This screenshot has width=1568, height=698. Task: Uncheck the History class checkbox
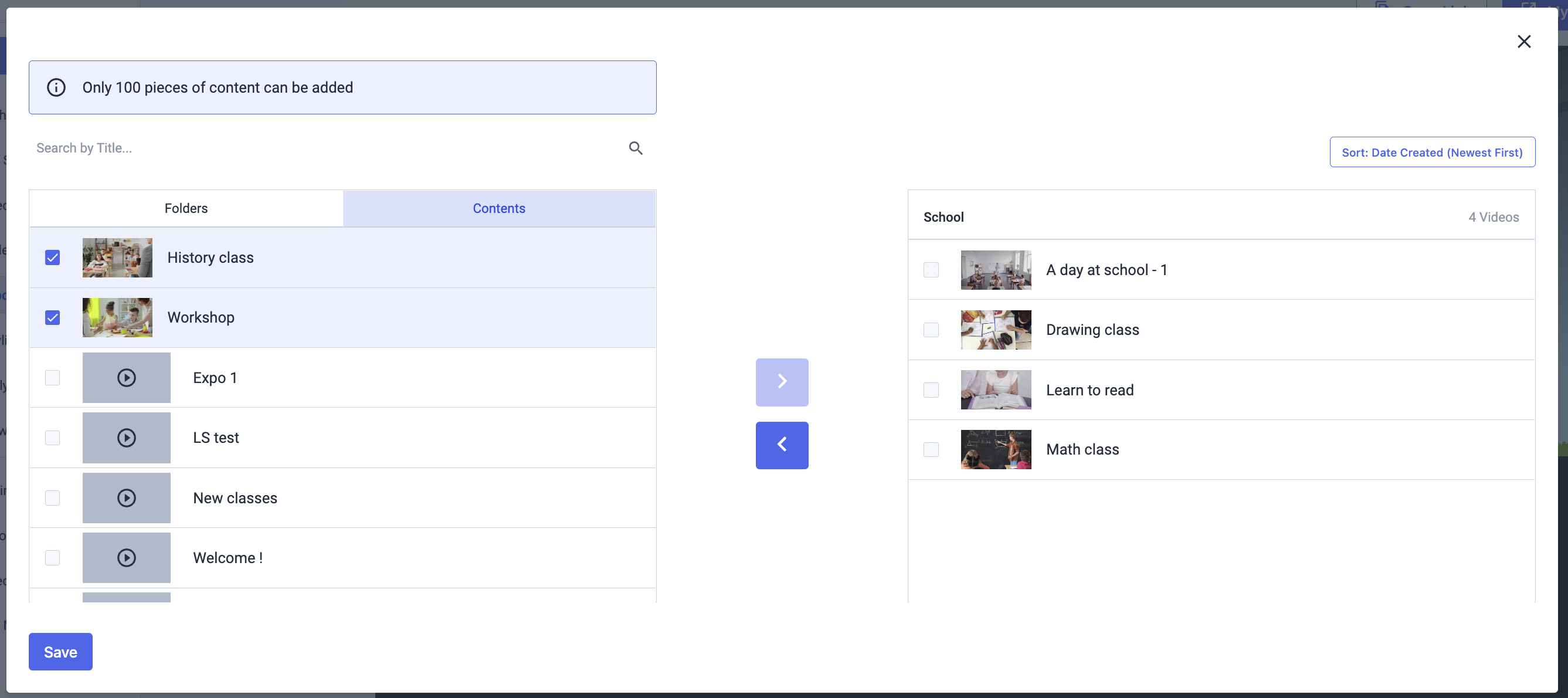click(52, 257)
